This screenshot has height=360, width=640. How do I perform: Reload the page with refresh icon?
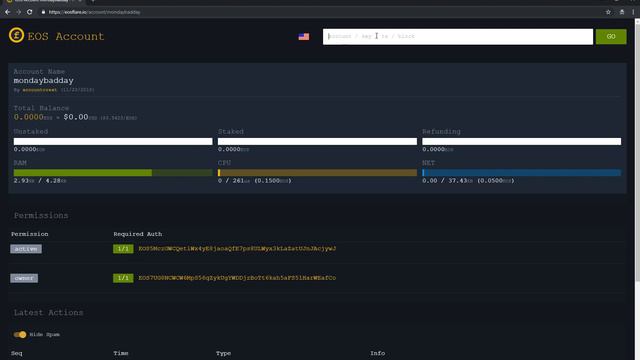(30, 12)
